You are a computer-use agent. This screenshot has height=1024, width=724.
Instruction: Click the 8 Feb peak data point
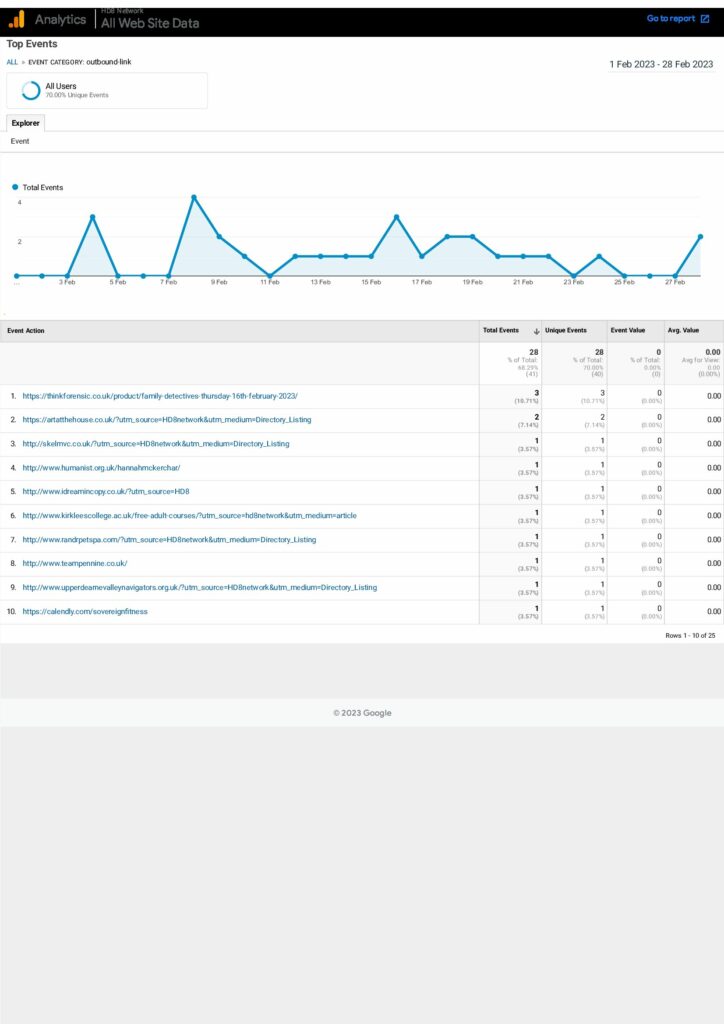coord(194,197)
